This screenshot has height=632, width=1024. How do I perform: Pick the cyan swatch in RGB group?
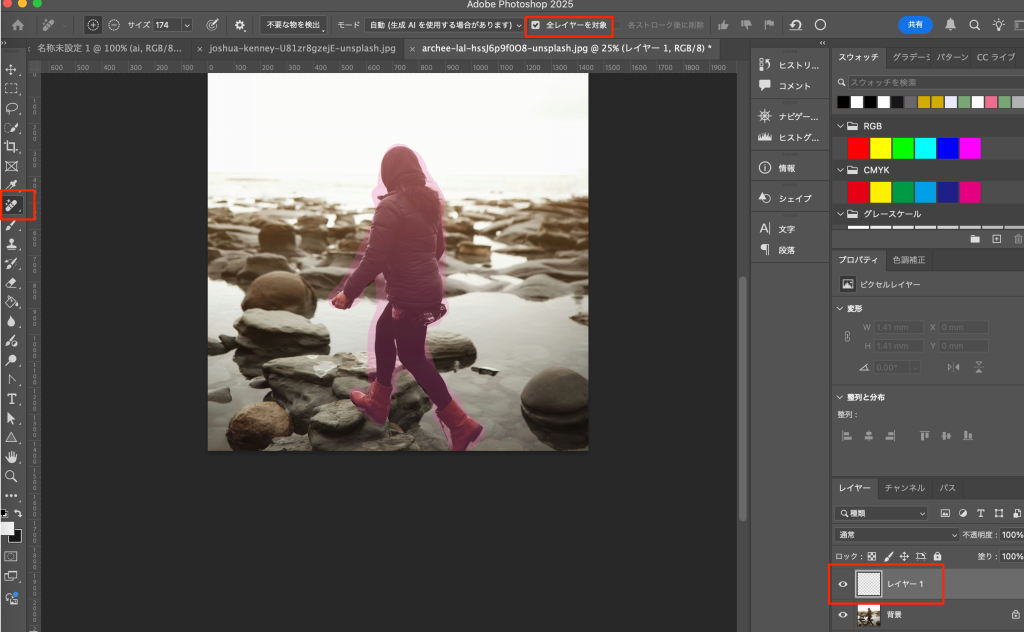pyautogui.click(x=925, y=148)
